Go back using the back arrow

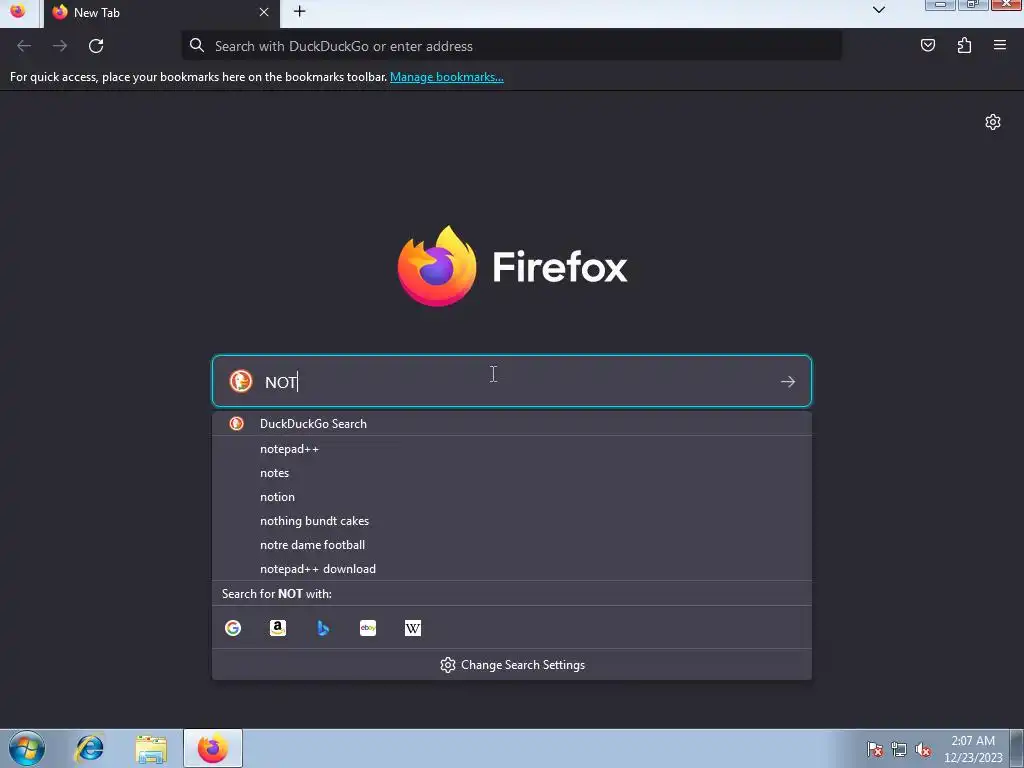24,46
